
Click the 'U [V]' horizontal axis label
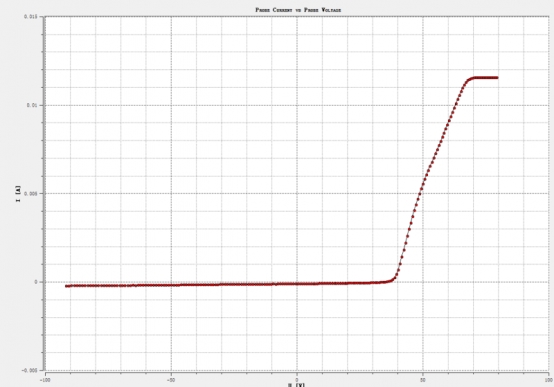tap(296, 385)
